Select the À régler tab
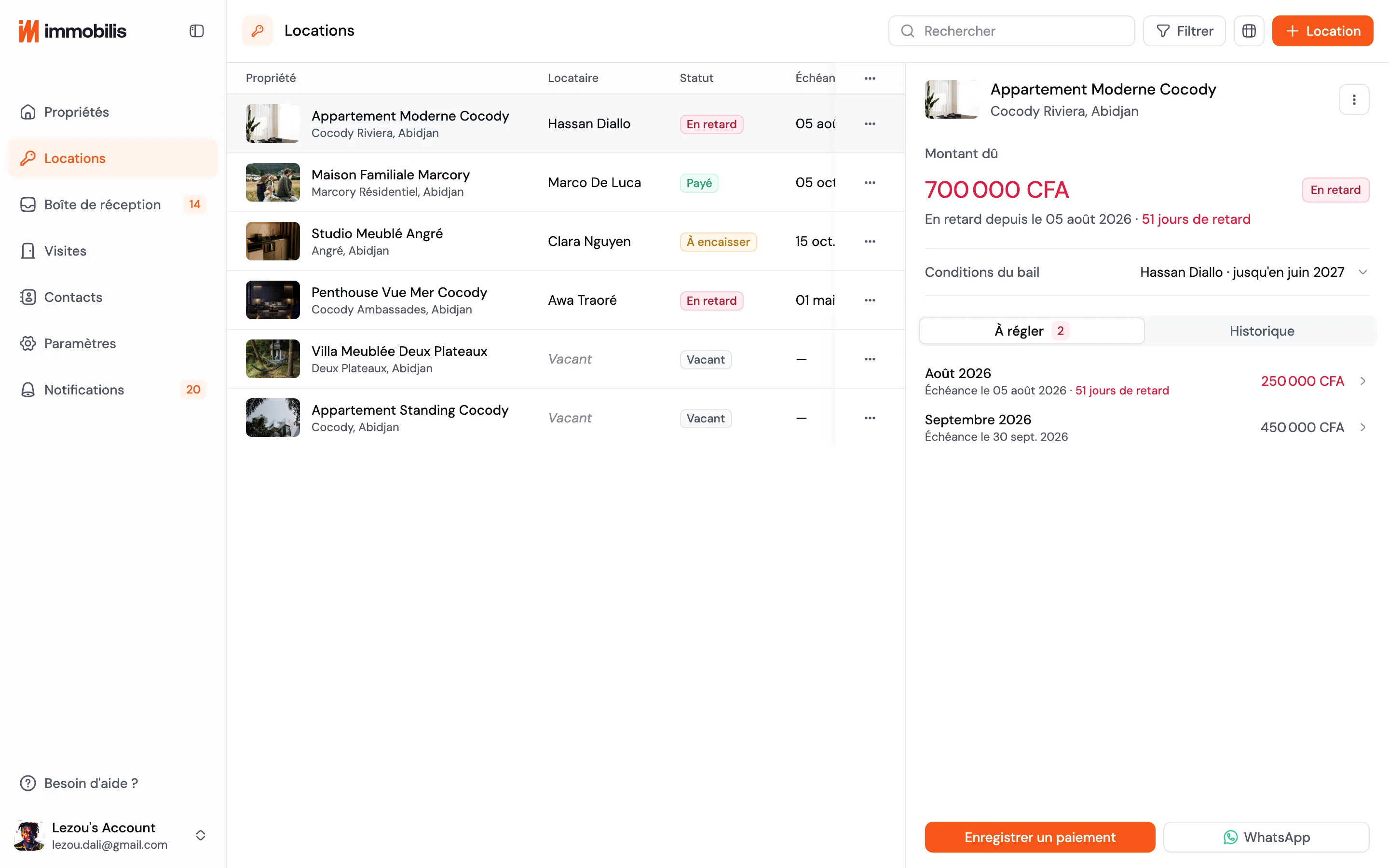 click(1032, 331)
